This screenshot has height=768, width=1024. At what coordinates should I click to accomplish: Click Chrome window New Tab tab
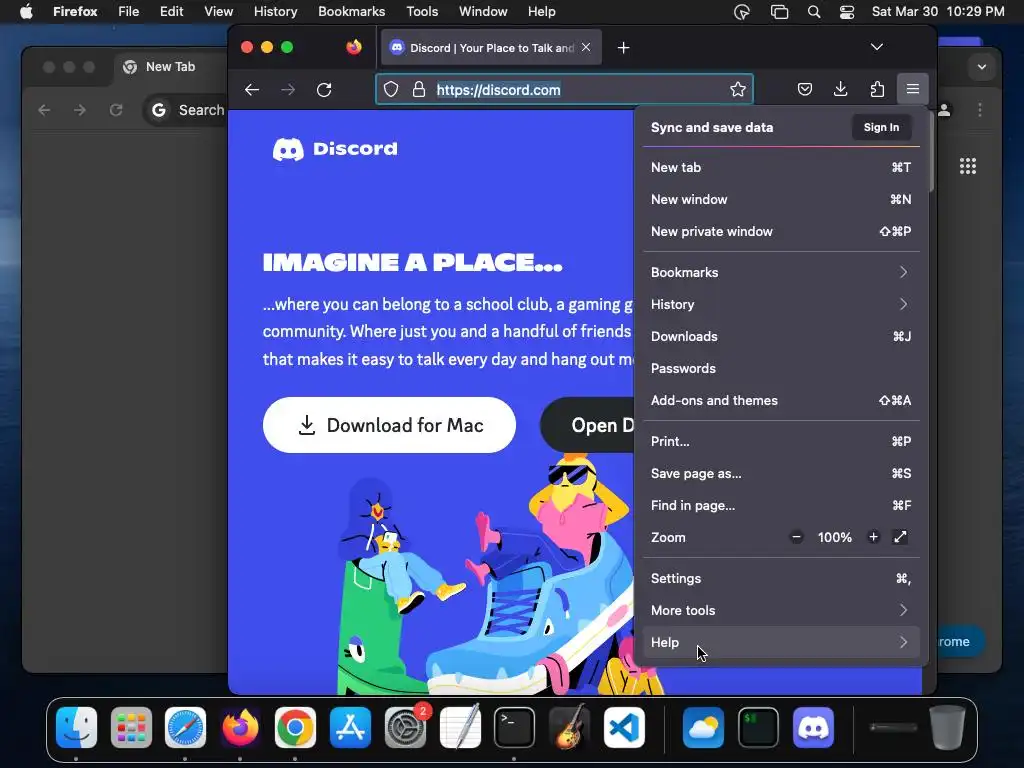click(x=168, y=67)
